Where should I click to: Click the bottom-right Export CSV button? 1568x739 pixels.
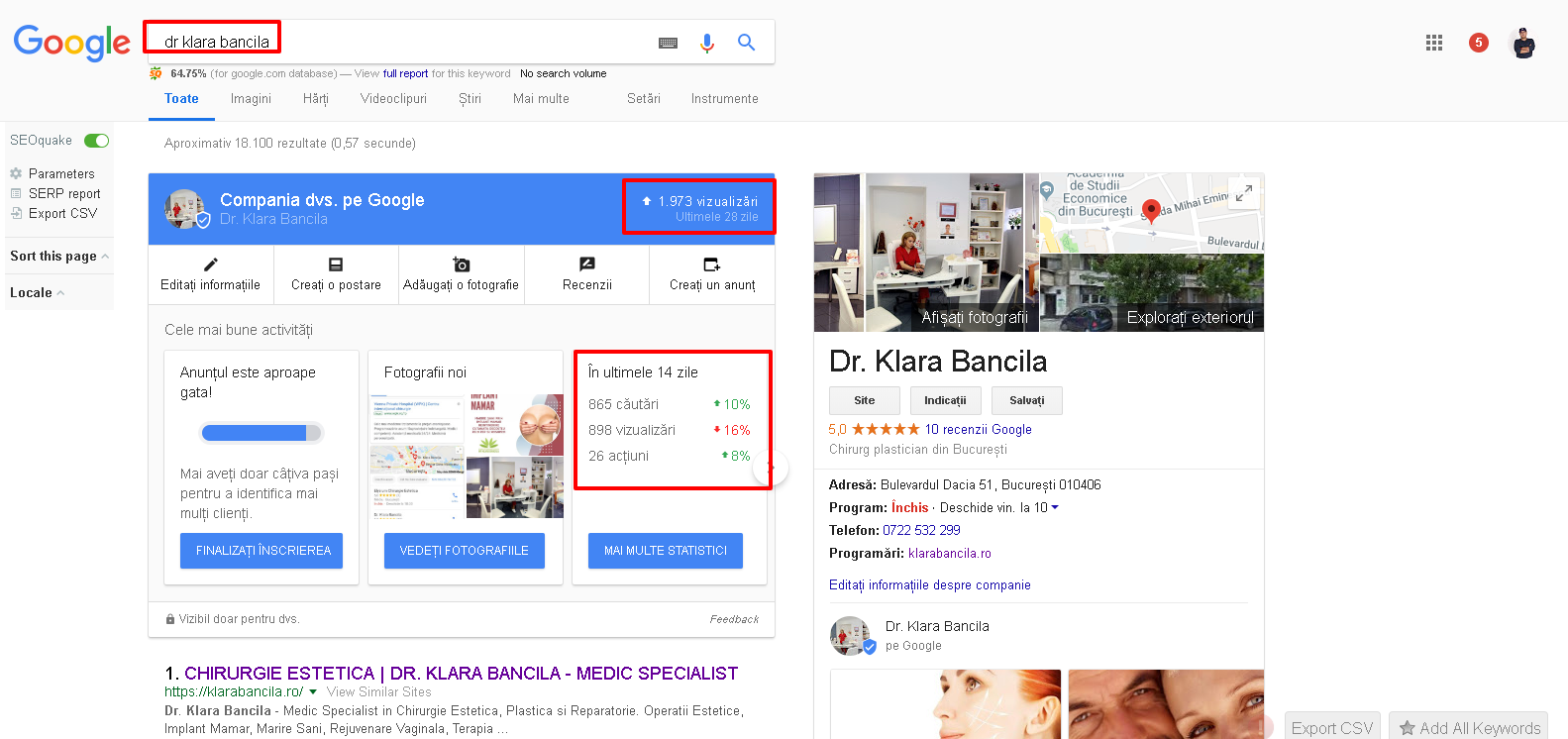(1332, 728)
